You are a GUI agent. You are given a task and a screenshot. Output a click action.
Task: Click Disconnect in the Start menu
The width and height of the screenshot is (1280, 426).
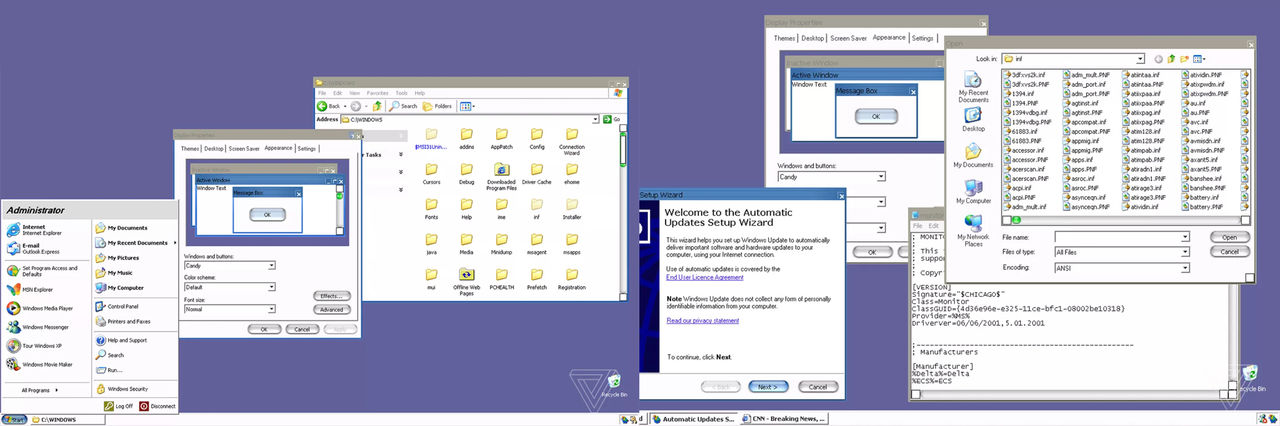(157, 406)
